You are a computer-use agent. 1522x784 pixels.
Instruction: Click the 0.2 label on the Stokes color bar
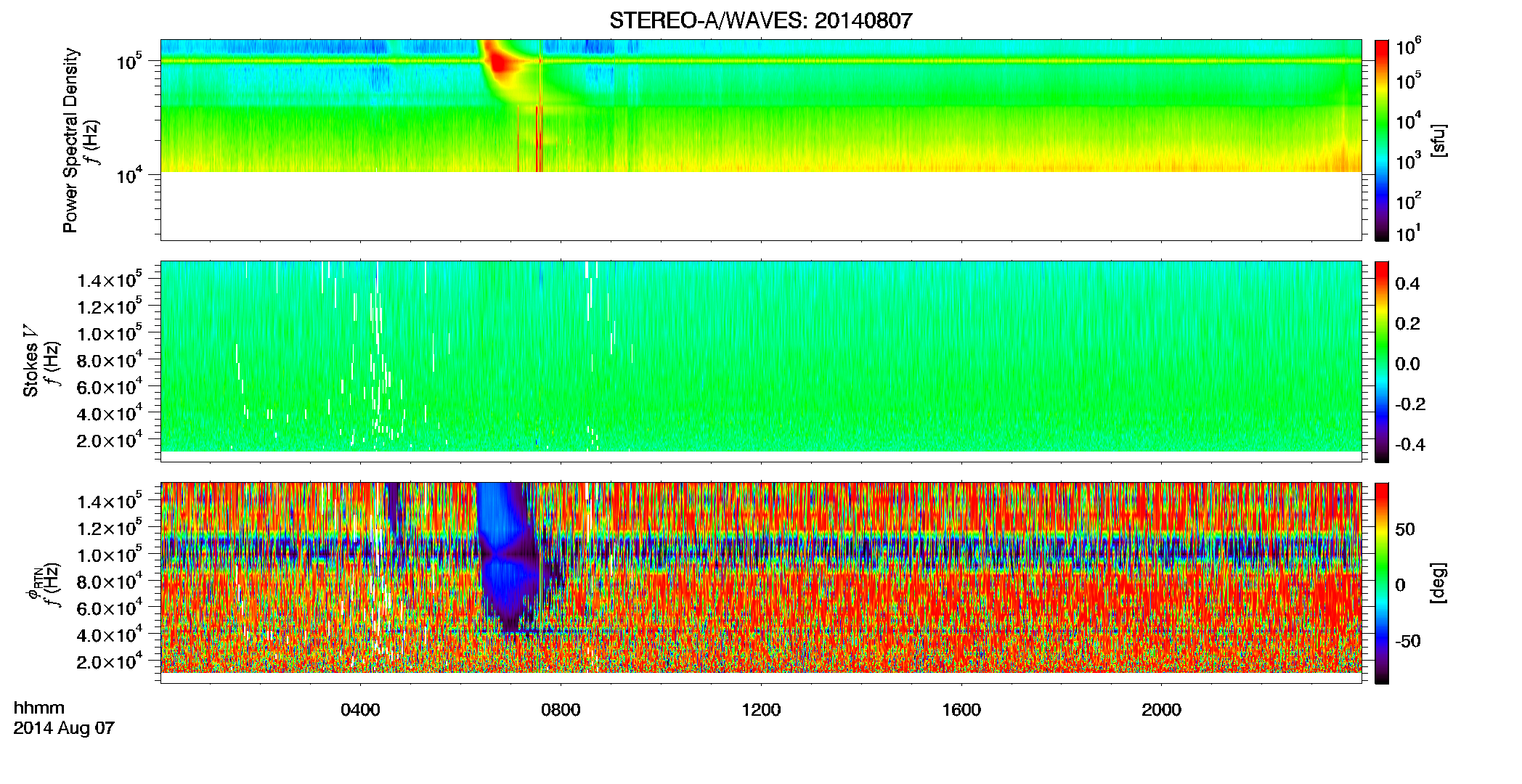click(1407, 324)
